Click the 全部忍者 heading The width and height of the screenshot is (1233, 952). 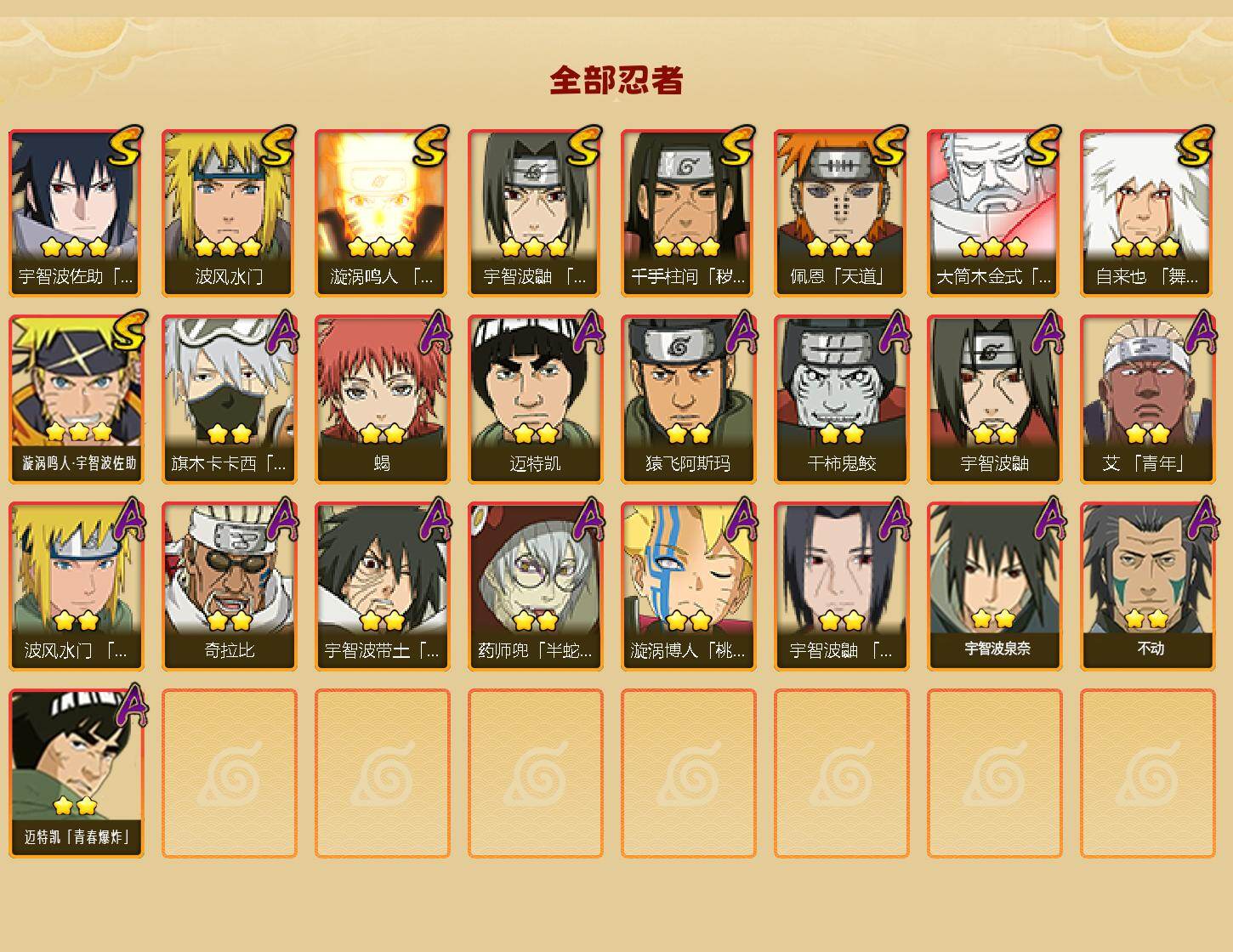click(616, 81)
